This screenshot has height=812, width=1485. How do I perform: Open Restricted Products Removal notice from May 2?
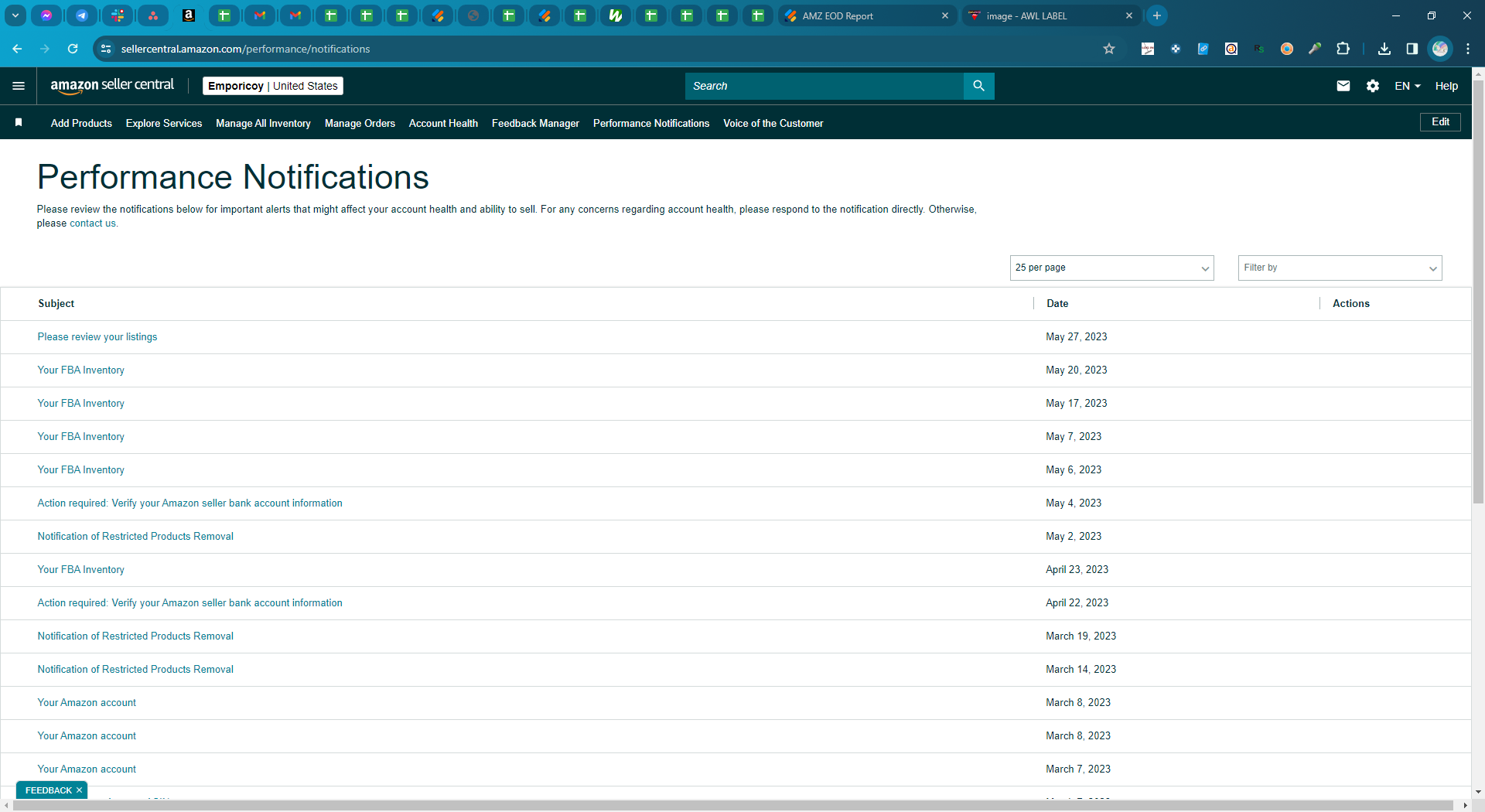pyautogui.click(x=135, y=537)
